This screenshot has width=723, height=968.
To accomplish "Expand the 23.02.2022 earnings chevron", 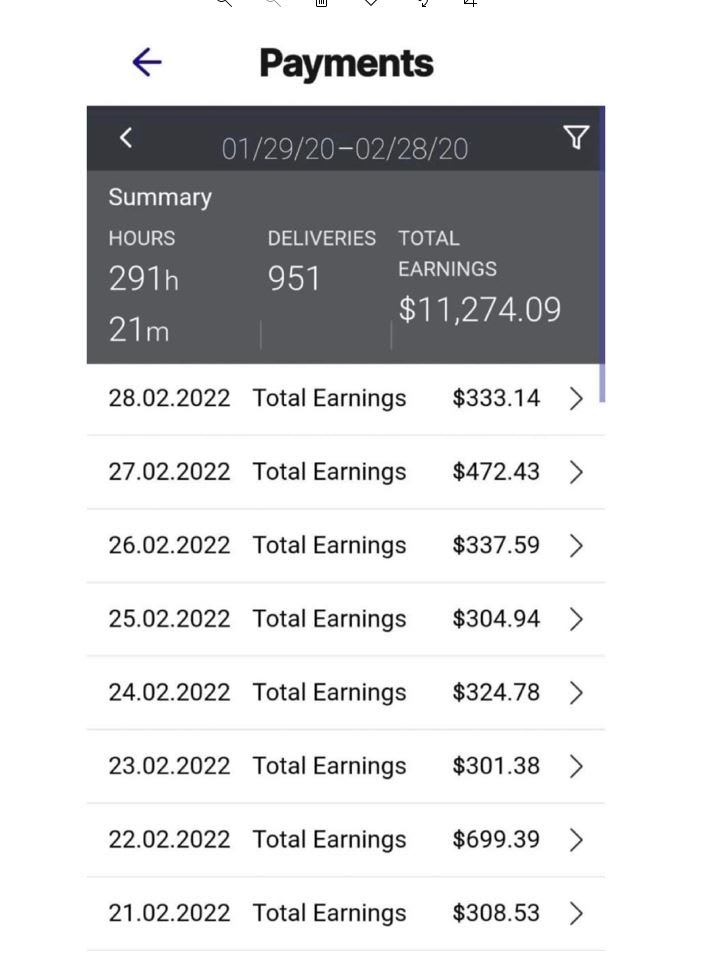I will pos(576,766).
